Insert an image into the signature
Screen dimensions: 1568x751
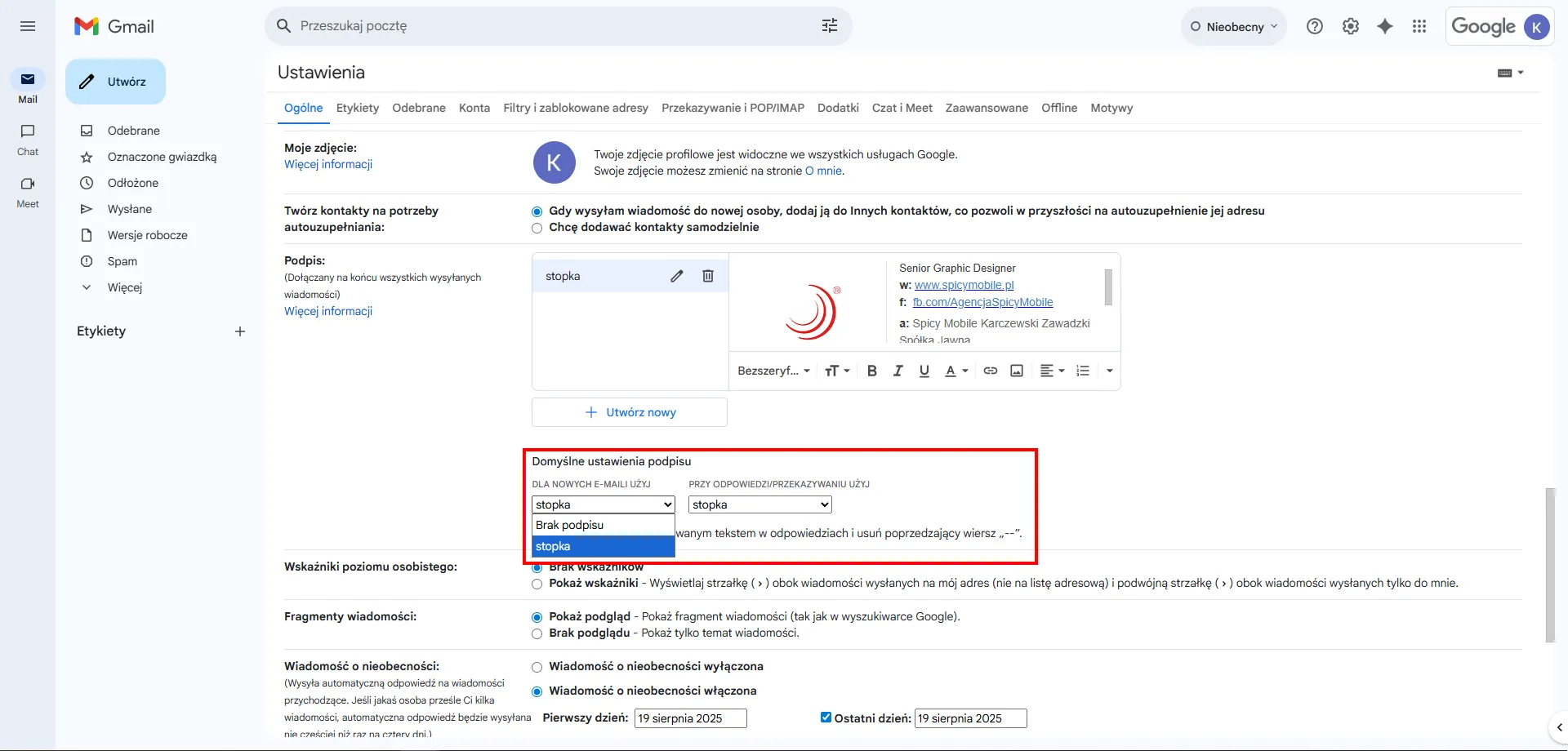1017,370
